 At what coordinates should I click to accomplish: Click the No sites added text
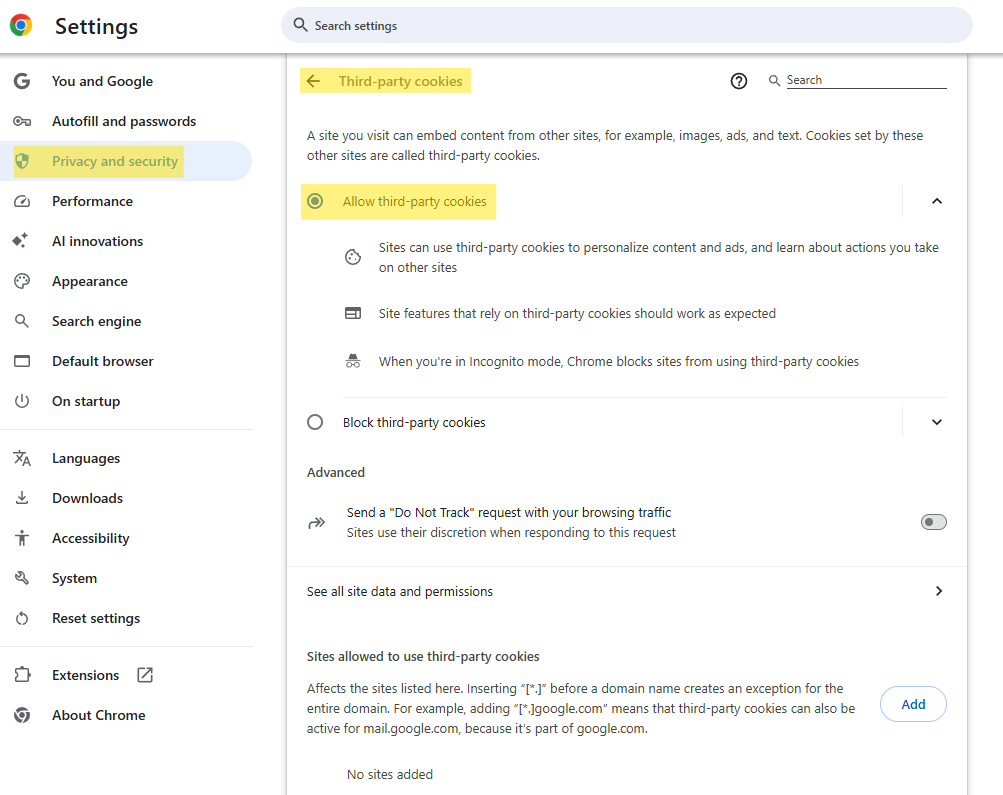tap(390, 775)
